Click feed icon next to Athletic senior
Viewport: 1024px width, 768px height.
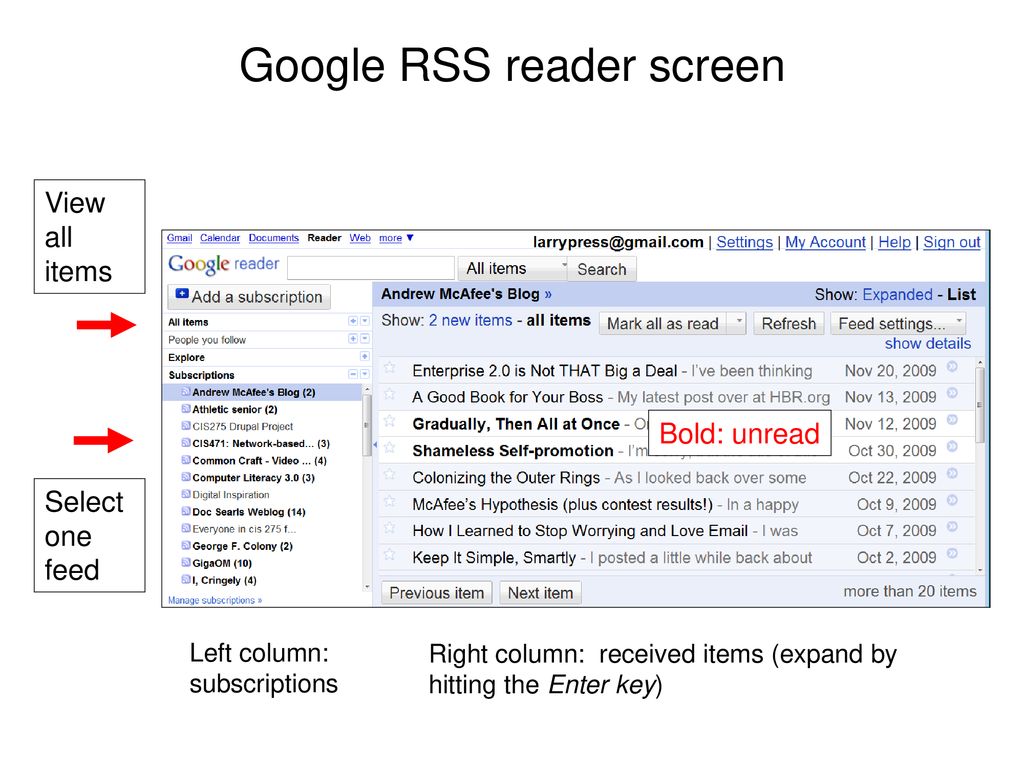[185, 409]
